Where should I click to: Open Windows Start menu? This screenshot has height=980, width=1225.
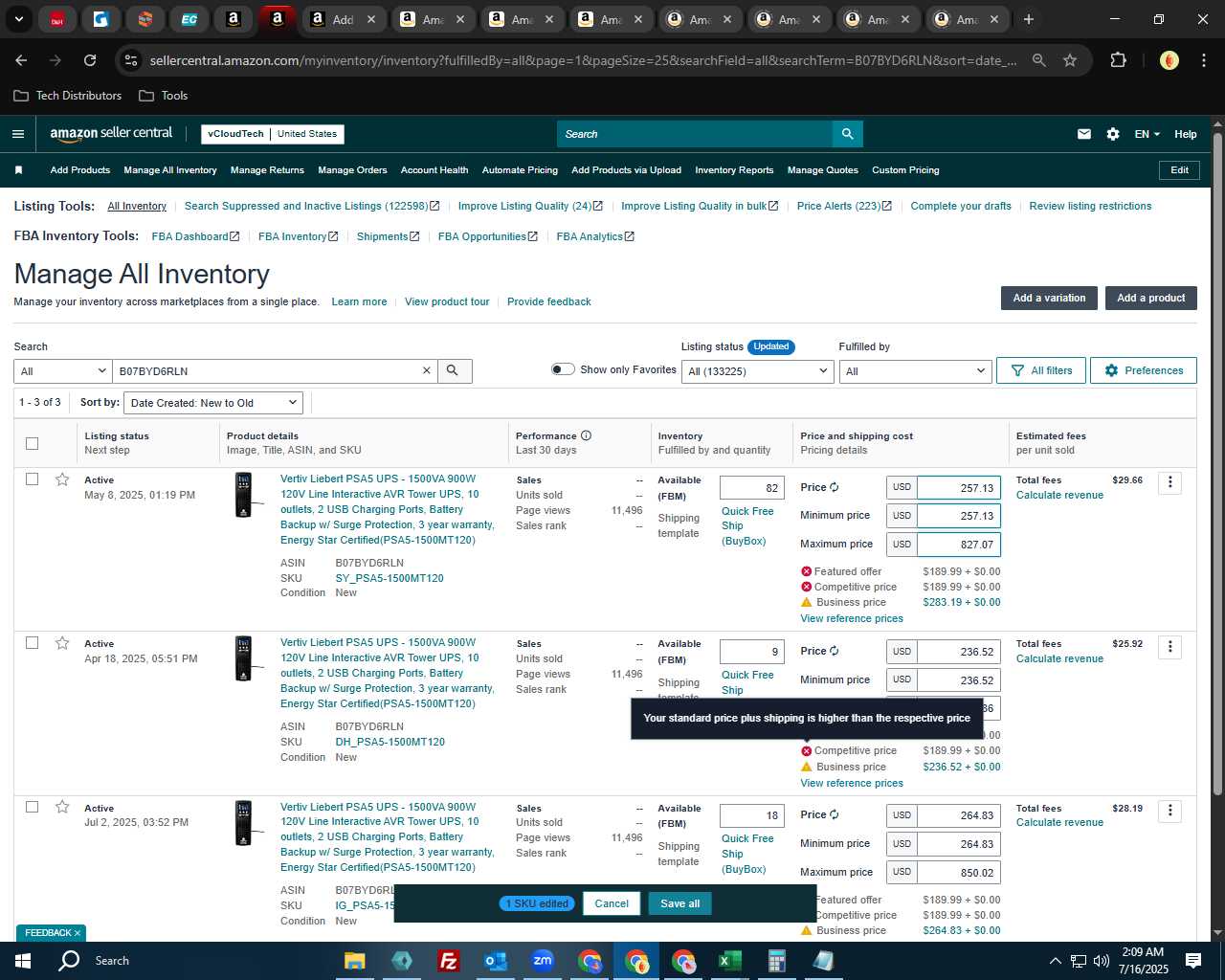[x=23, y=961]
